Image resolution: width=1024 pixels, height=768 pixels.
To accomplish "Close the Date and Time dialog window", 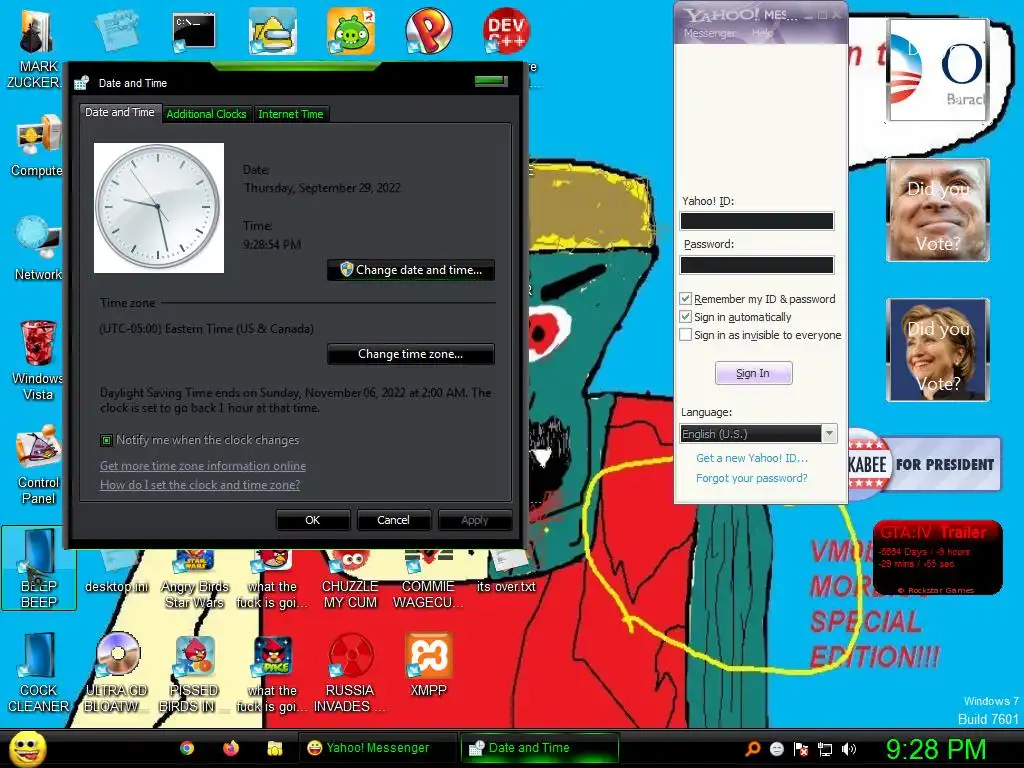I will pyautogui.click(x=491, y=81).
